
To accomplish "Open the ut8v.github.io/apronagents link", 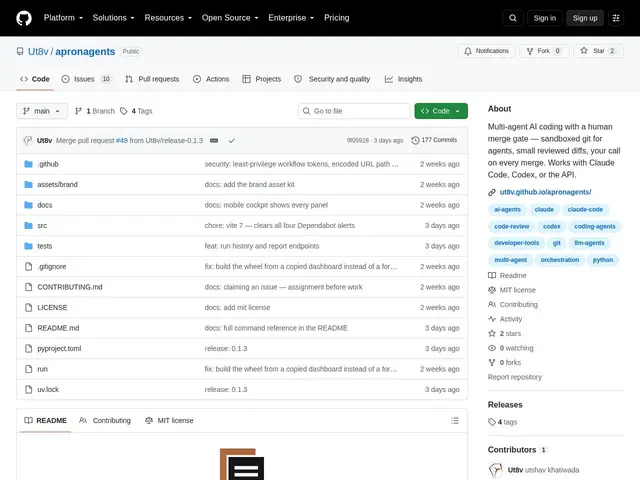I will pyautogui.click(x=545, y=192).
